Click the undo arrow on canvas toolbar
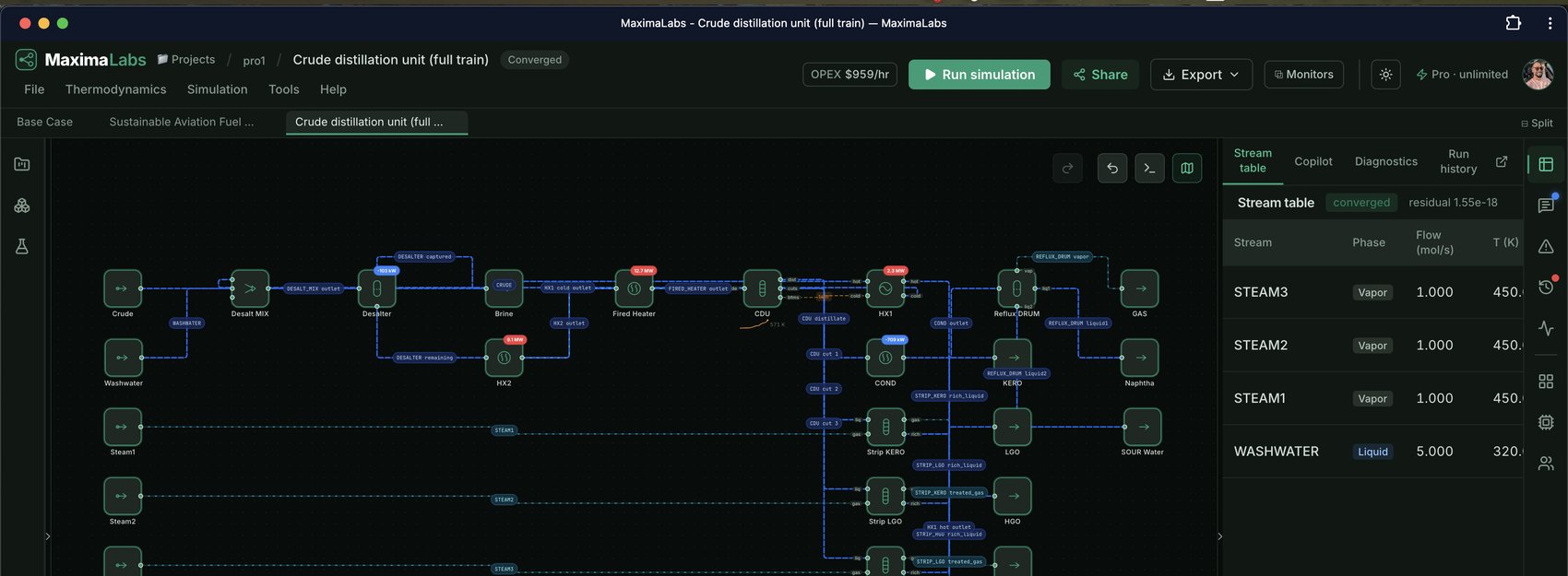The height and width of the screenshot is (576, 1568). 1112,168
